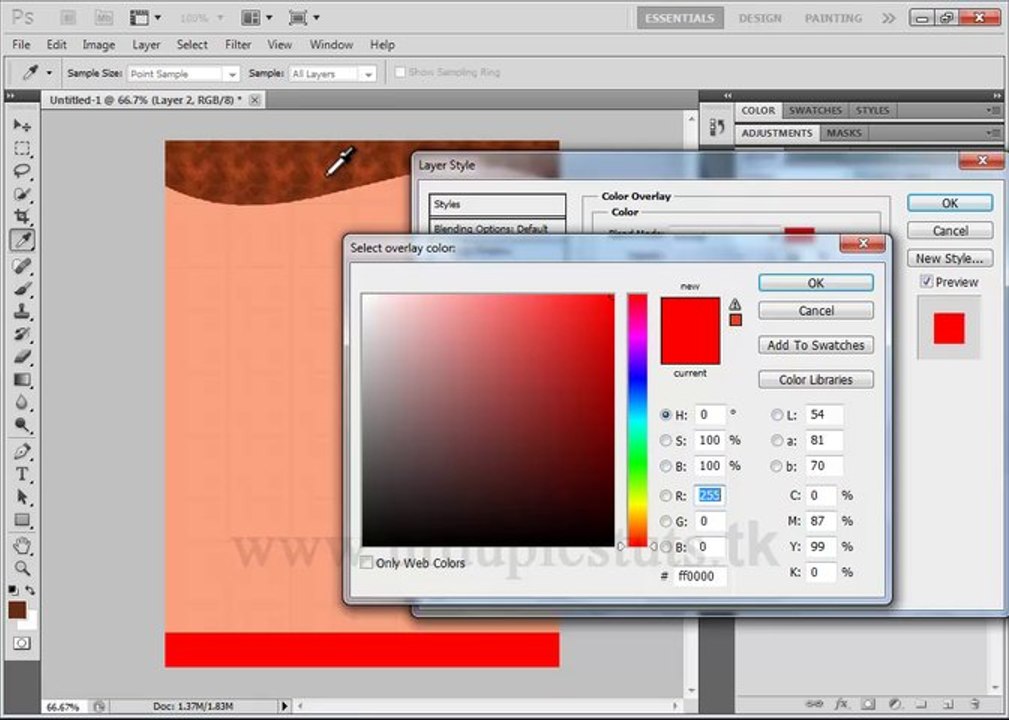
Task: Open Color Libraries
Action: point(816,380)
